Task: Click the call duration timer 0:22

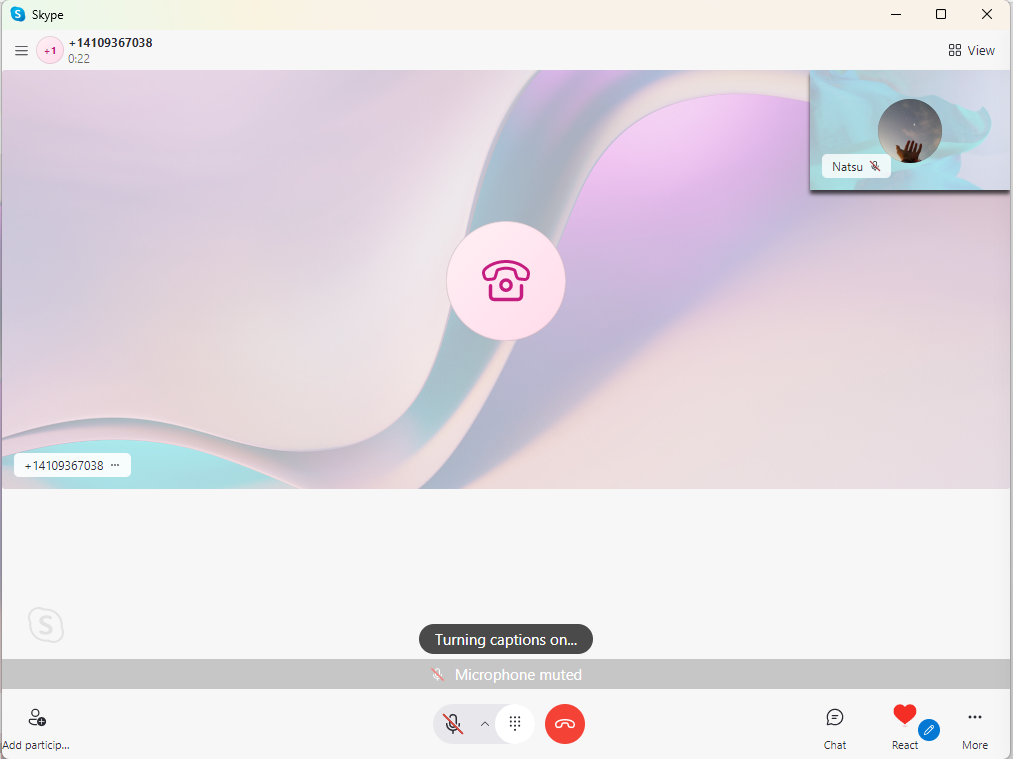Action: tap(79, 59)
